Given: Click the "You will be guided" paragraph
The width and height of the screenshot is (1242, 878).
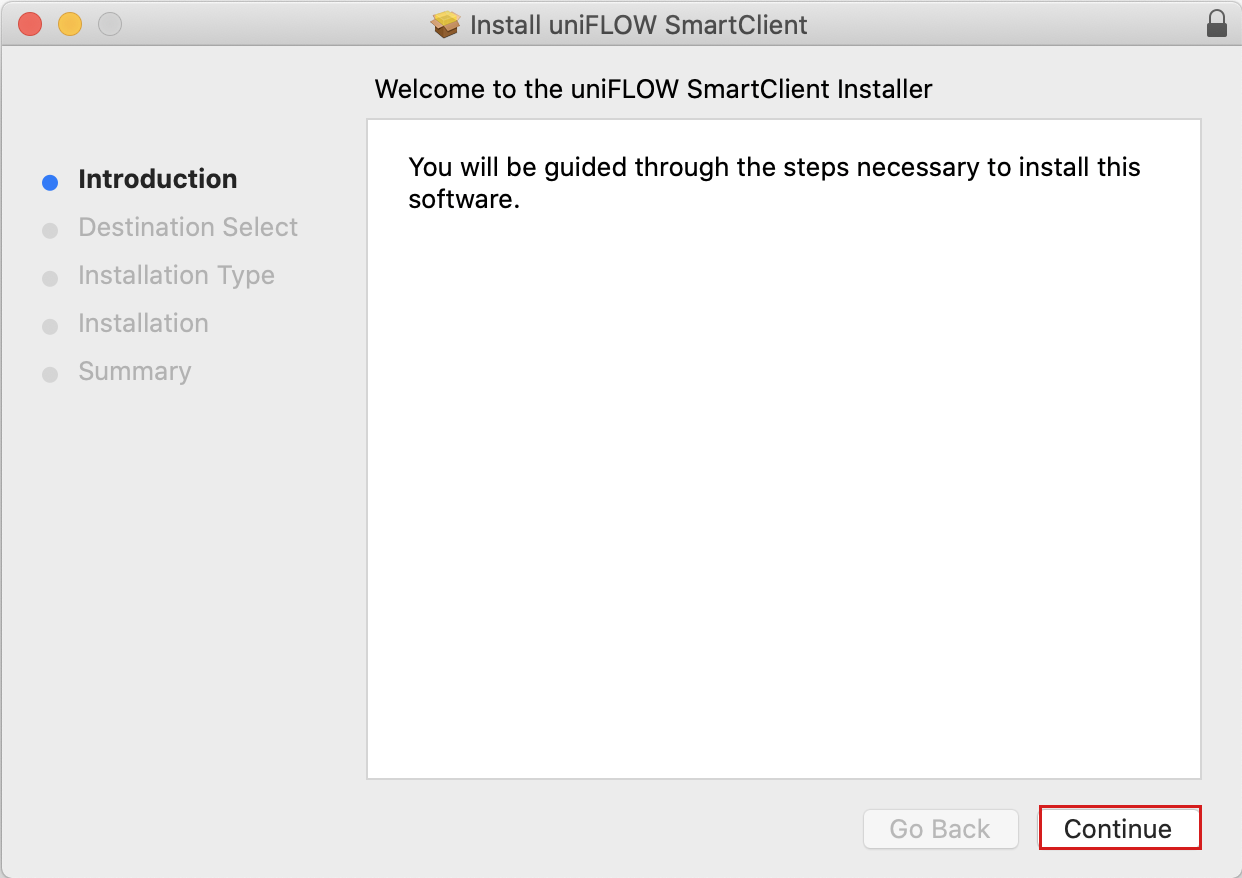Looking at the screenshot, I should (774, 182).
